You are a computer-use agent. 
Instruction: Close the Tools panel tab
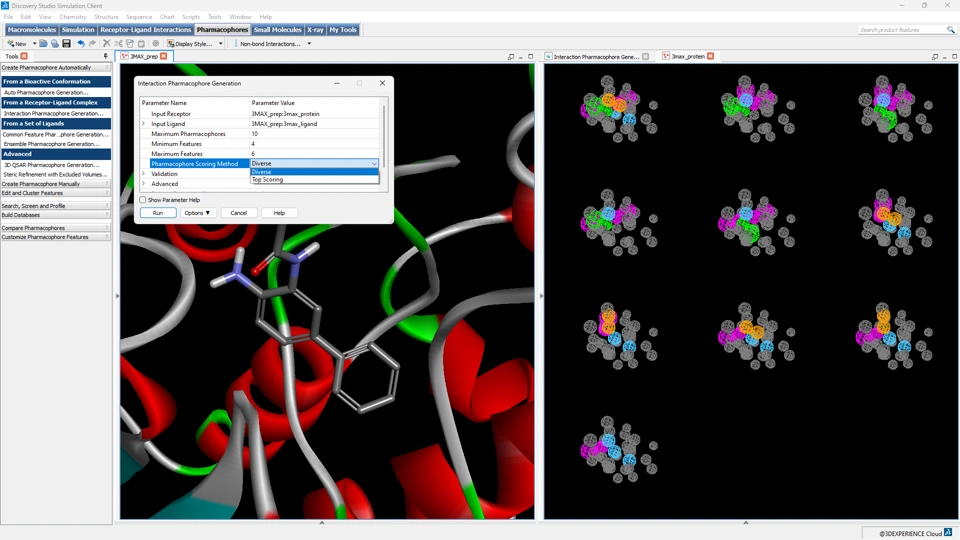click(x=24, y=56)
